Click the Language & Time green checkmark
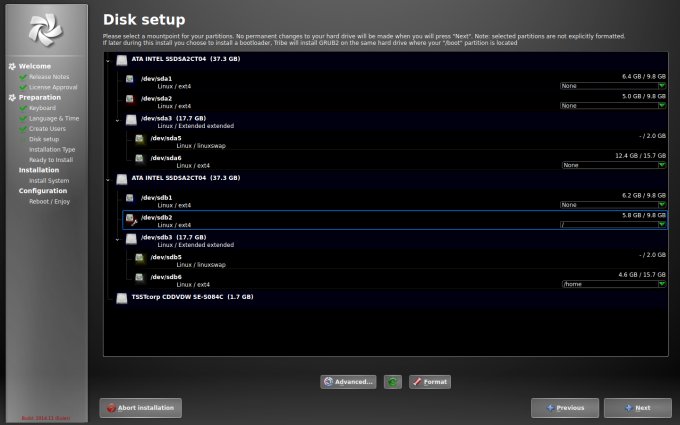 23,119
